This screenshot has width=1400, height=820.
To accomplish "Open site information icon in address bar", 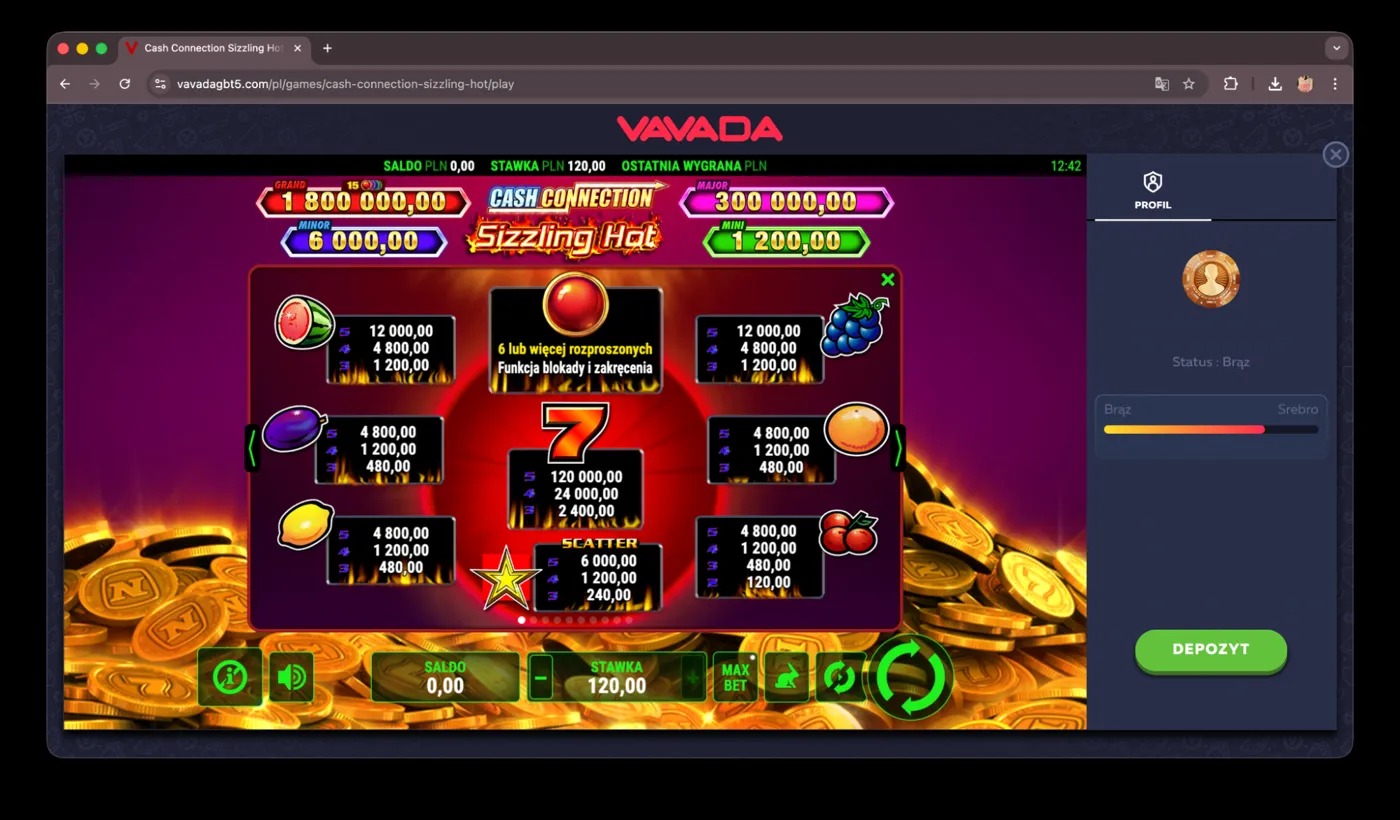I will (x=160, y=84).
